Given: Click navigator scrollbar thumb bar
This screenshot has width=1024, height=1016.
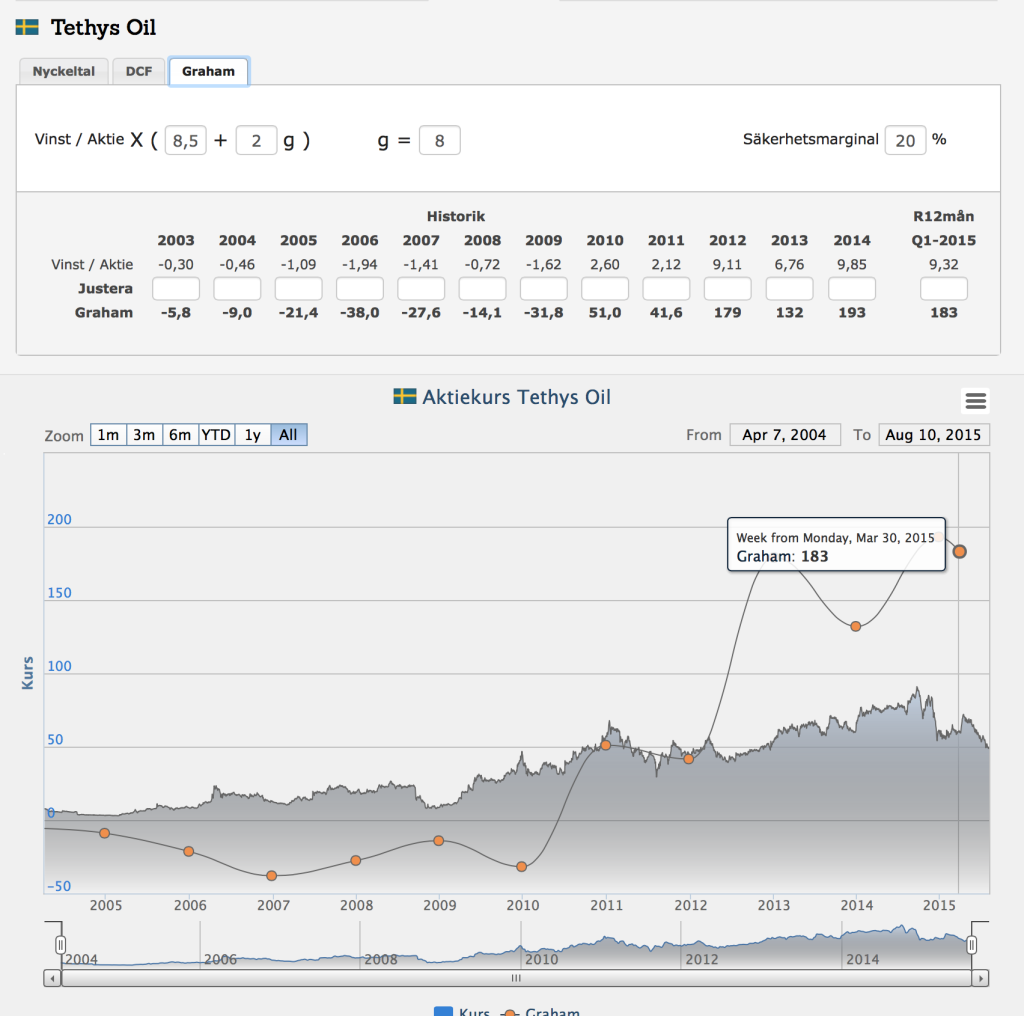Looking at the screenshot, I should 516,978.
